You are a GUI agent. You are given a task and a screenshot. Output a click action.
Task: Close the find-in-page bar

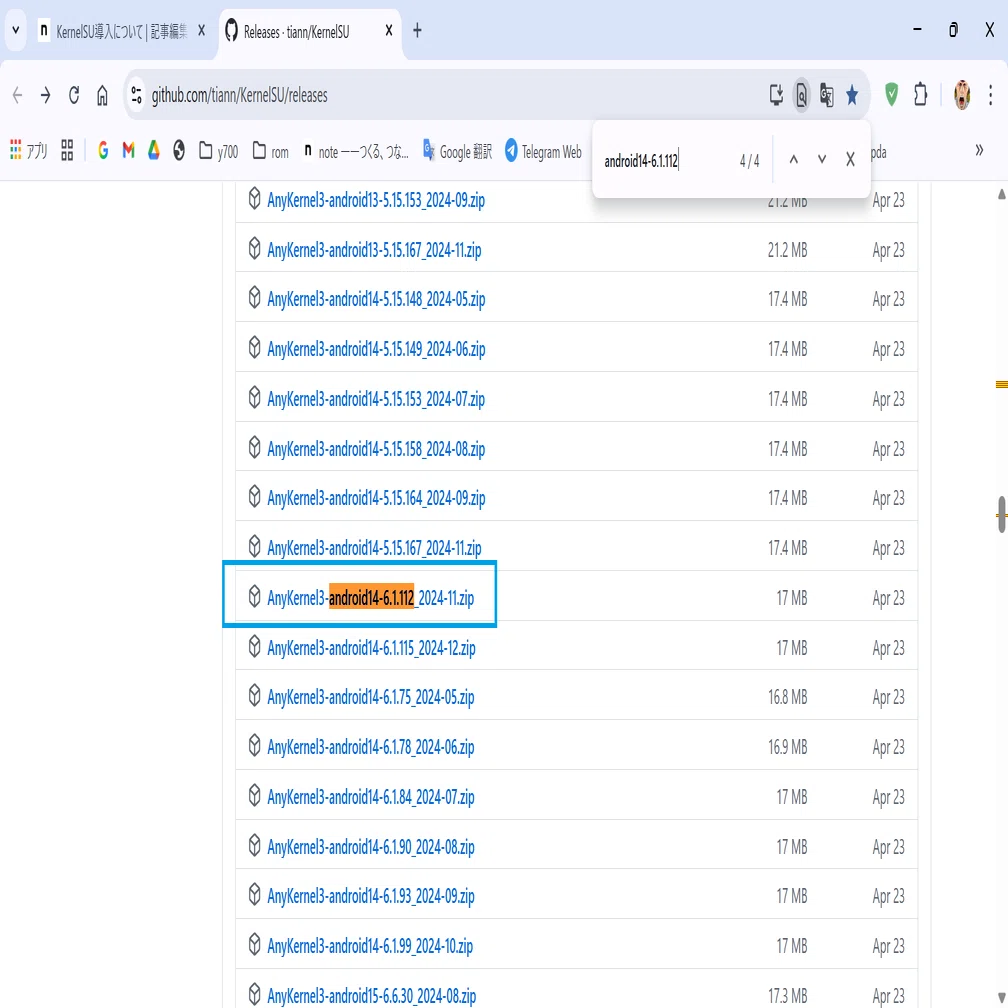(x=850, y=159)
